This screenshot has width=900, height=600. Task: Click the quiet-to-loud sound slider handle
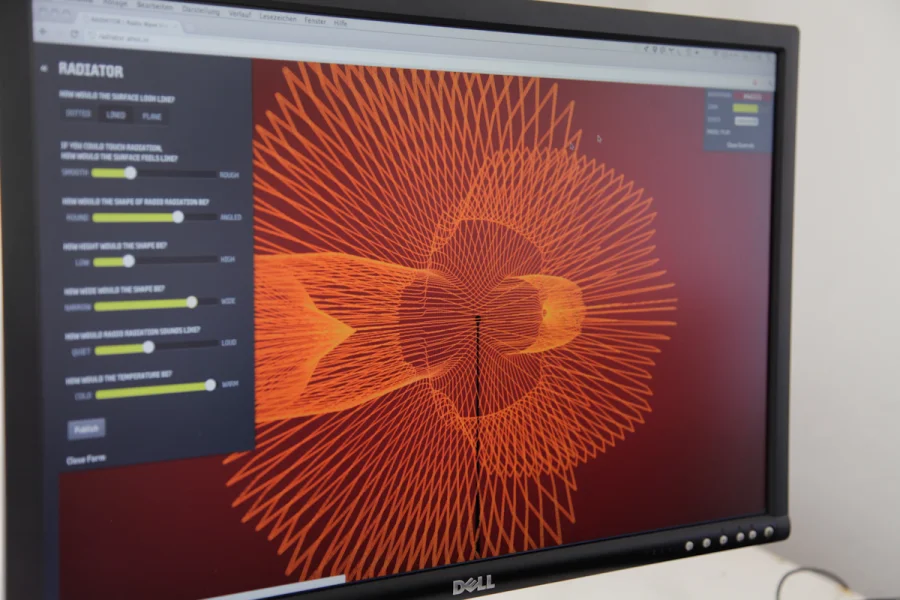coord(148,347)
